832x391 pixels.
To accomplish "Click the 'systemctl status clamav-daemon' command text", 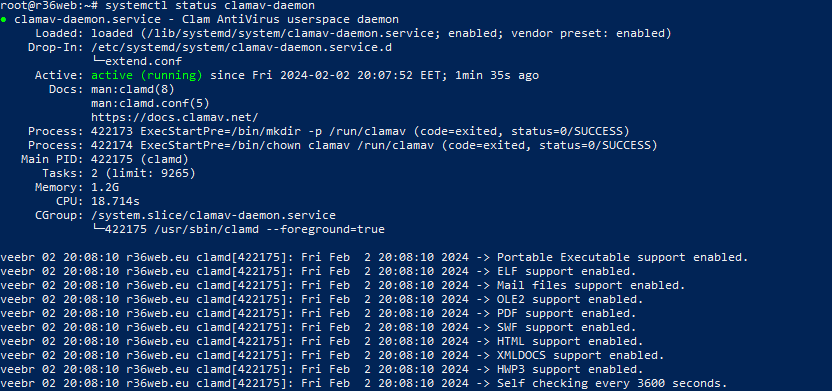I will [210, 6].
